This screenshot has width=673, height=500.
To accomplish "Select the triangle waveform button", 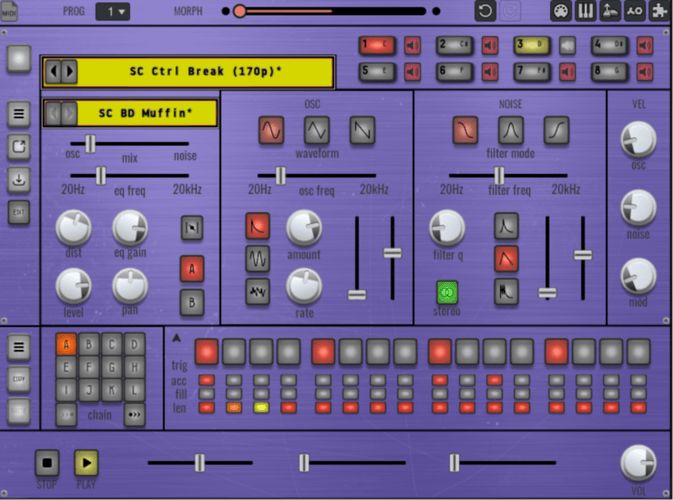I will click(317, 130).
